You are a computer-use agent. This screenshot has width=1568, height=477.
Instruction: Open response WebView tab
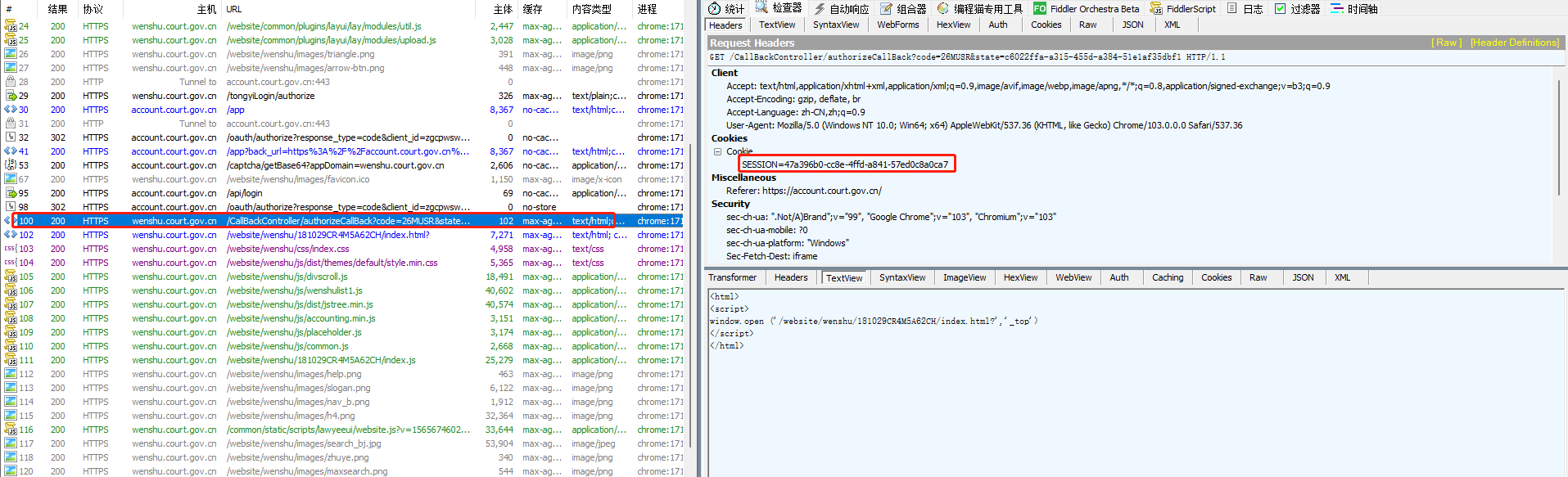point(1073,277)
